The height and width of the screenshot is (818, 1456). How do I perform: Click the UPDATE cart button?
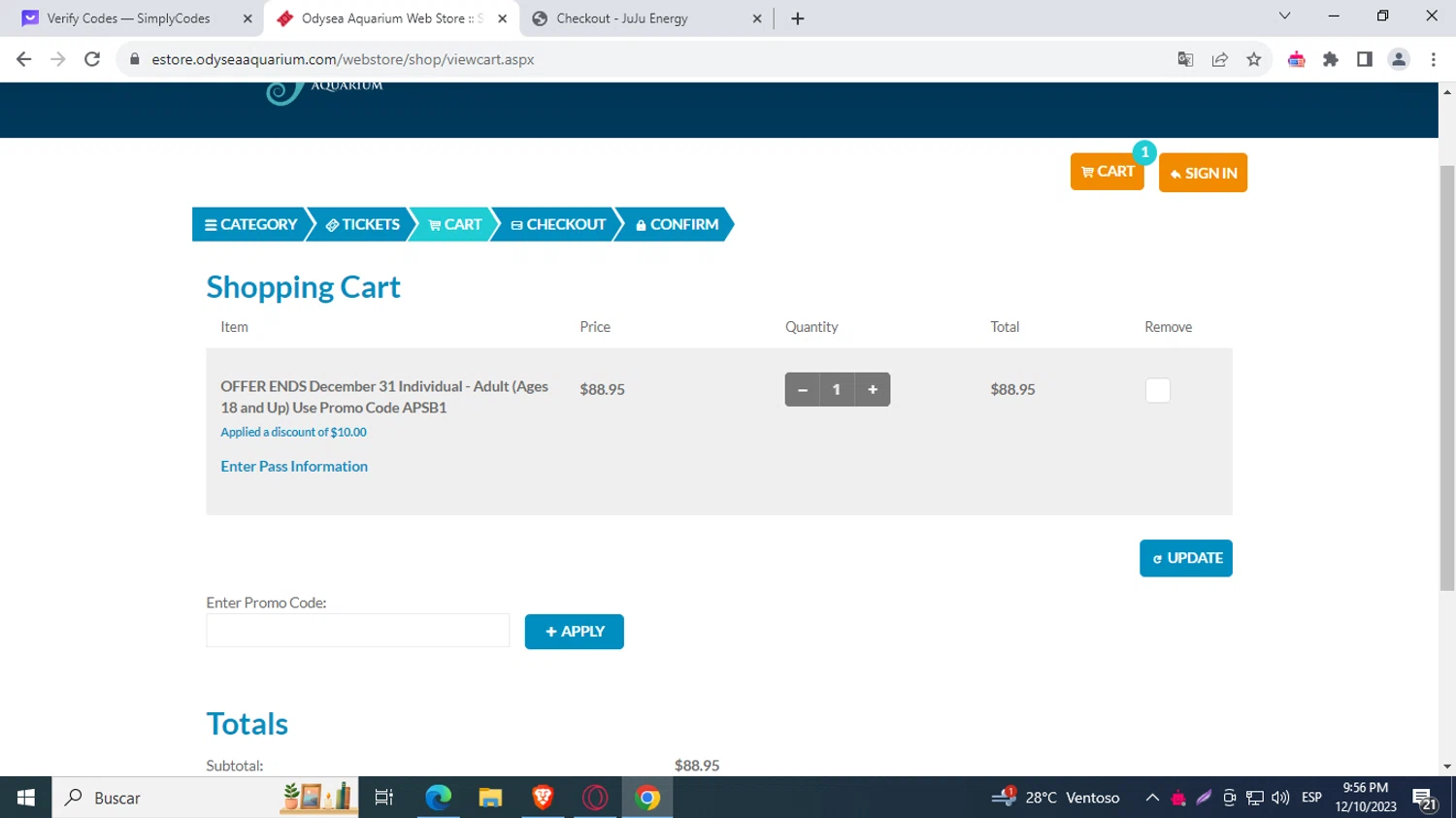pos(1186,558)
